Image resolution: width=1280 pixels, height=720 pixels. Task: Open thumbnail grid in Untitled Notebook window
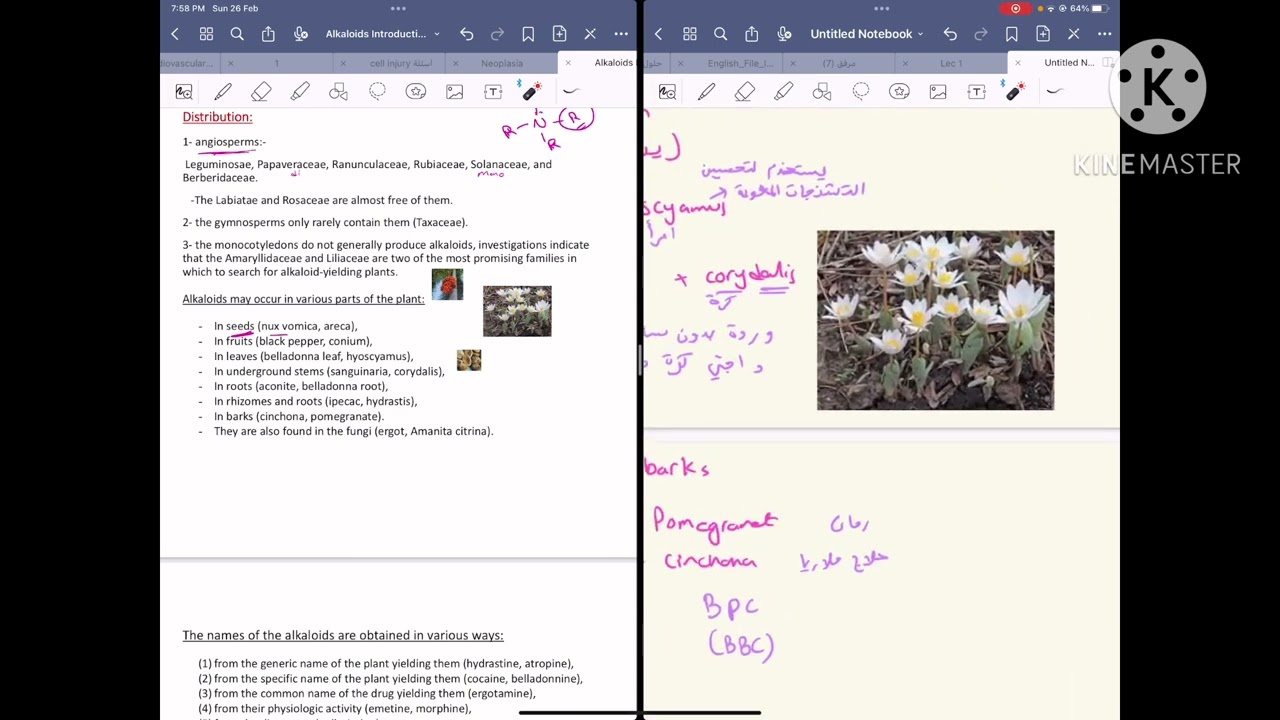pos(689,34)
